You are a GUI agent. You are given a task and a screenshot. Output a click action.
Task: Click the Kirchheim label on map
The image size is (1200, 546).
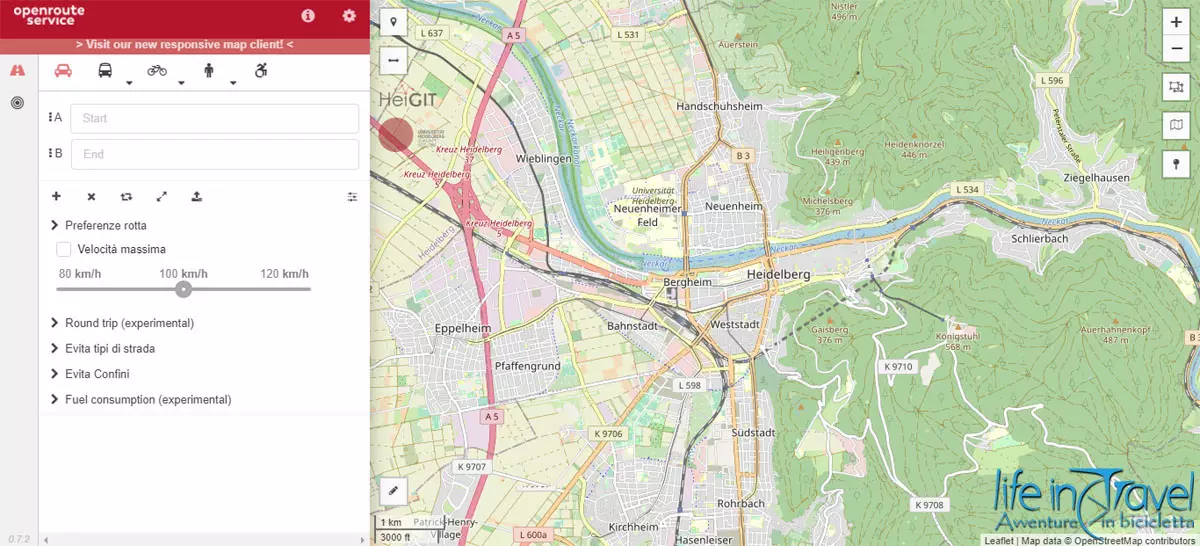click(633, 526)
